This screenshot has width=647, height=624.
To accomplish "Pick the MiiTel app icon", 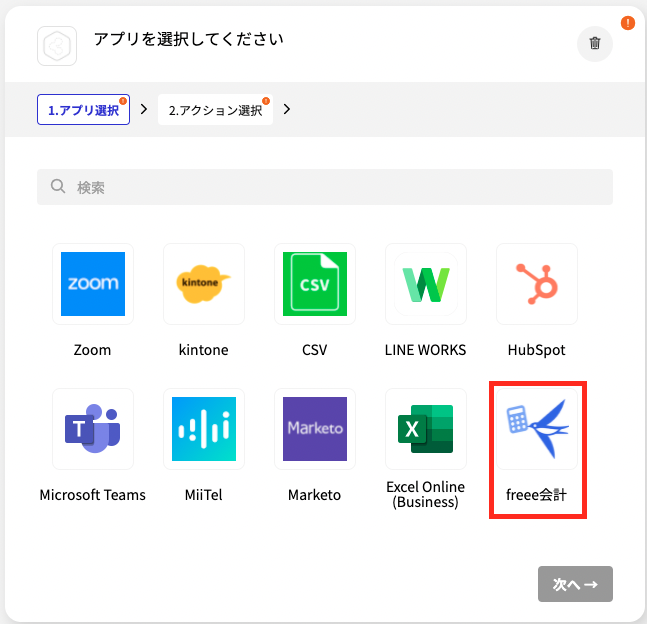I will coord(204,429).
